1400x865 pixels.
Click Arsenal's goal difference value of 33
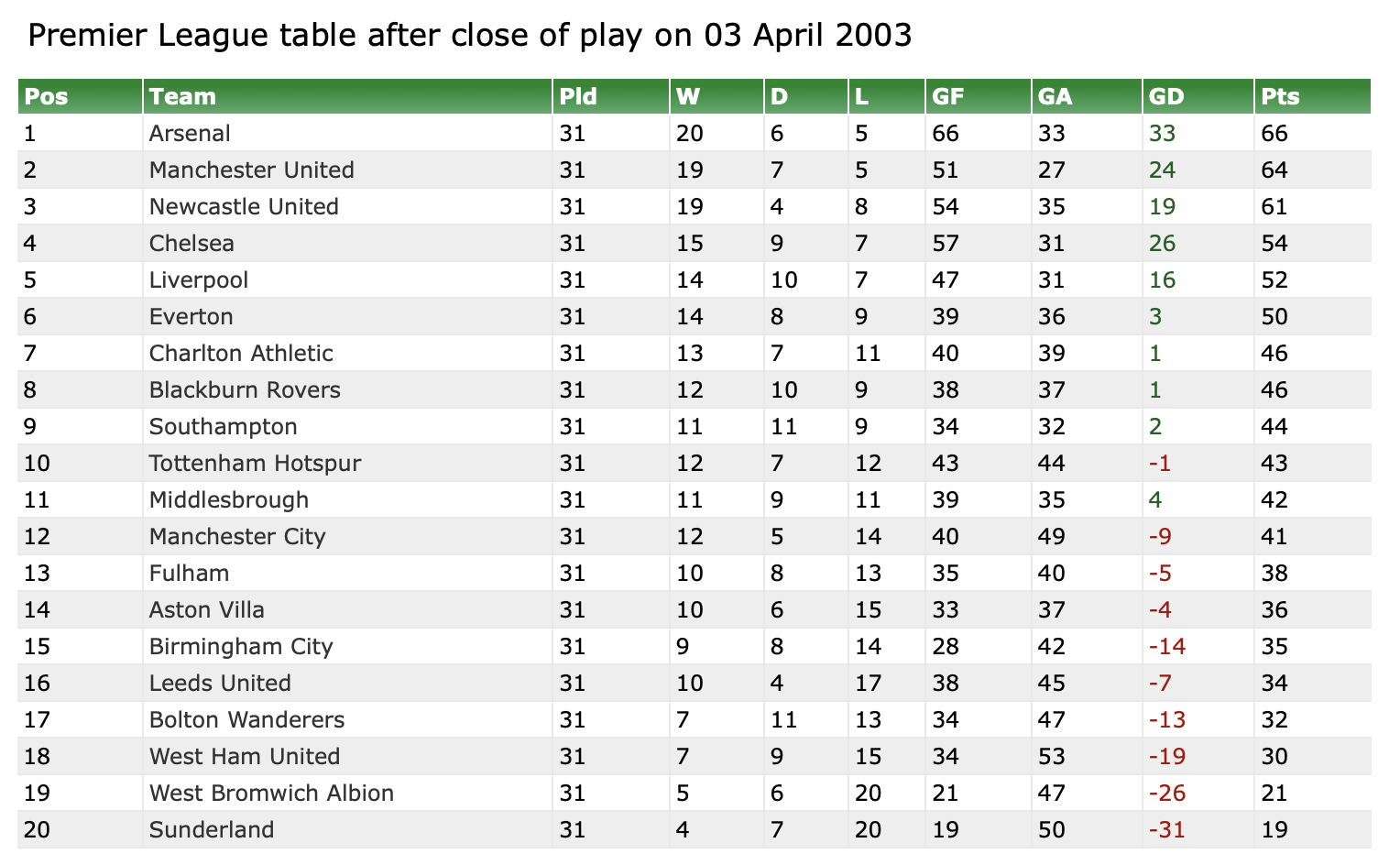(1162, 134)
